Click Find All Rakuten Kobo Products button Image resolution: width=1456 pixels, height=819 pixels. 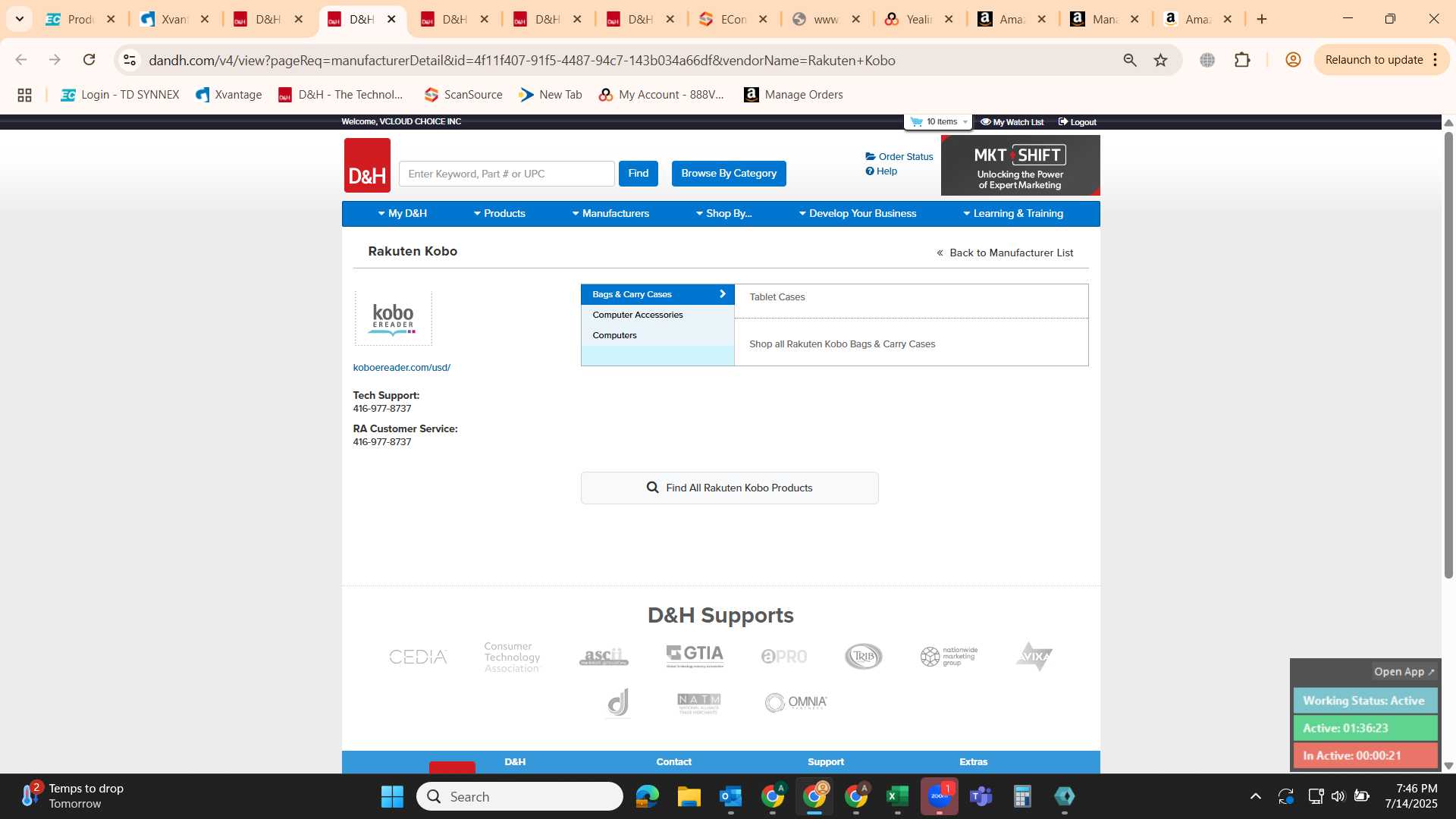tap(730, 488)
